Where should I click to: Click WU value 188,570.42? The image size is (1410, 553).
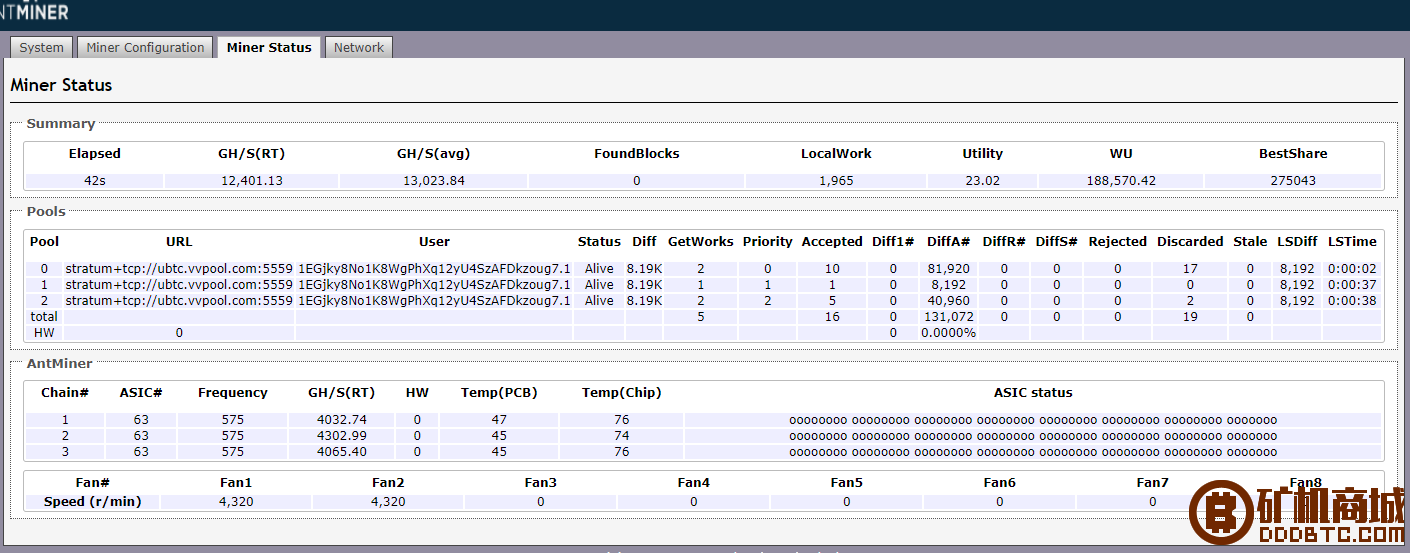(x=1121, y=181)
